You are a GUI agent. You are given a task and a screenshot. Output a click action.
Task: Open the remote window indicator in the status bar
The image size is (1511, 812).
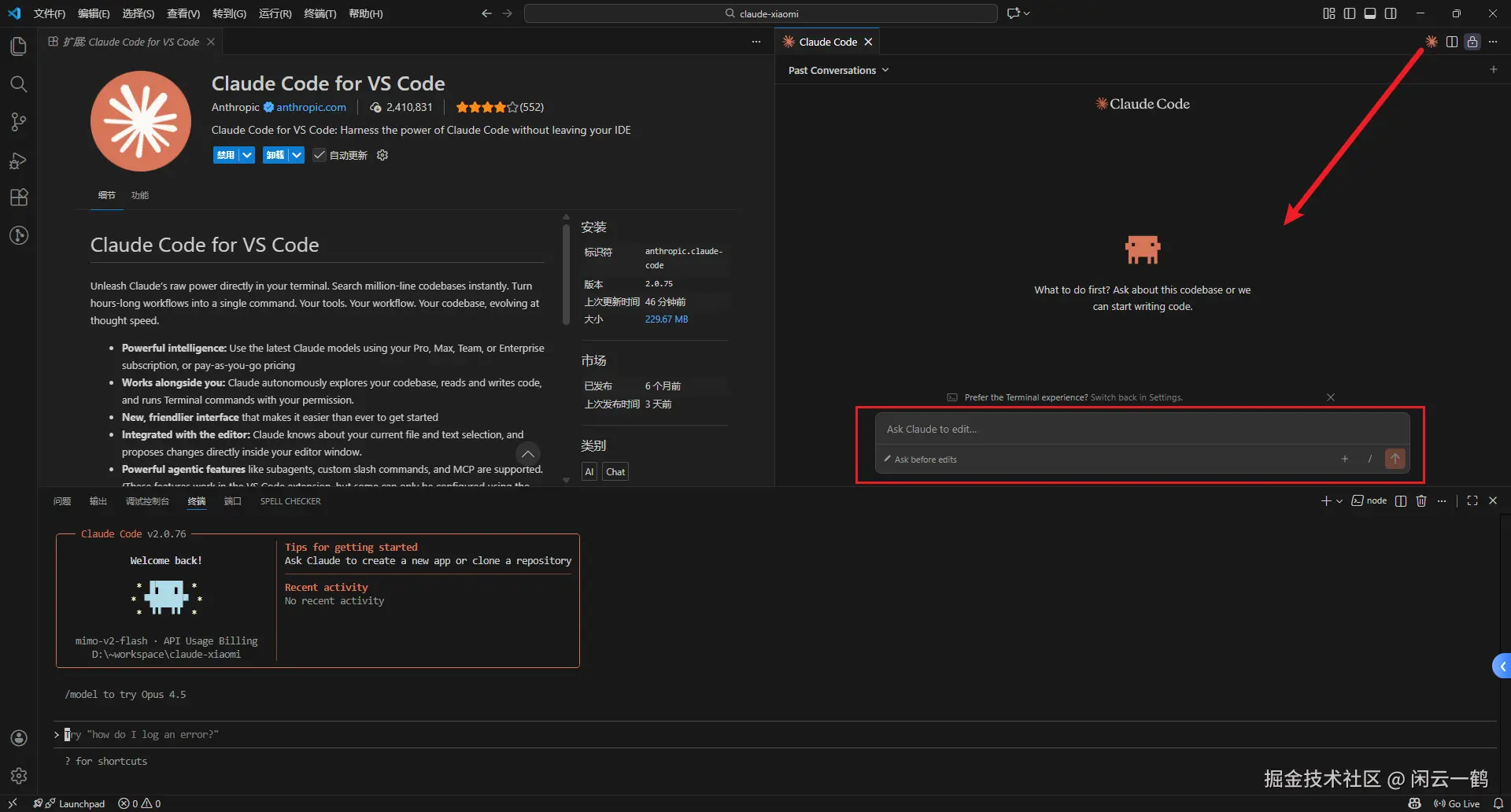tap(13, 803)
